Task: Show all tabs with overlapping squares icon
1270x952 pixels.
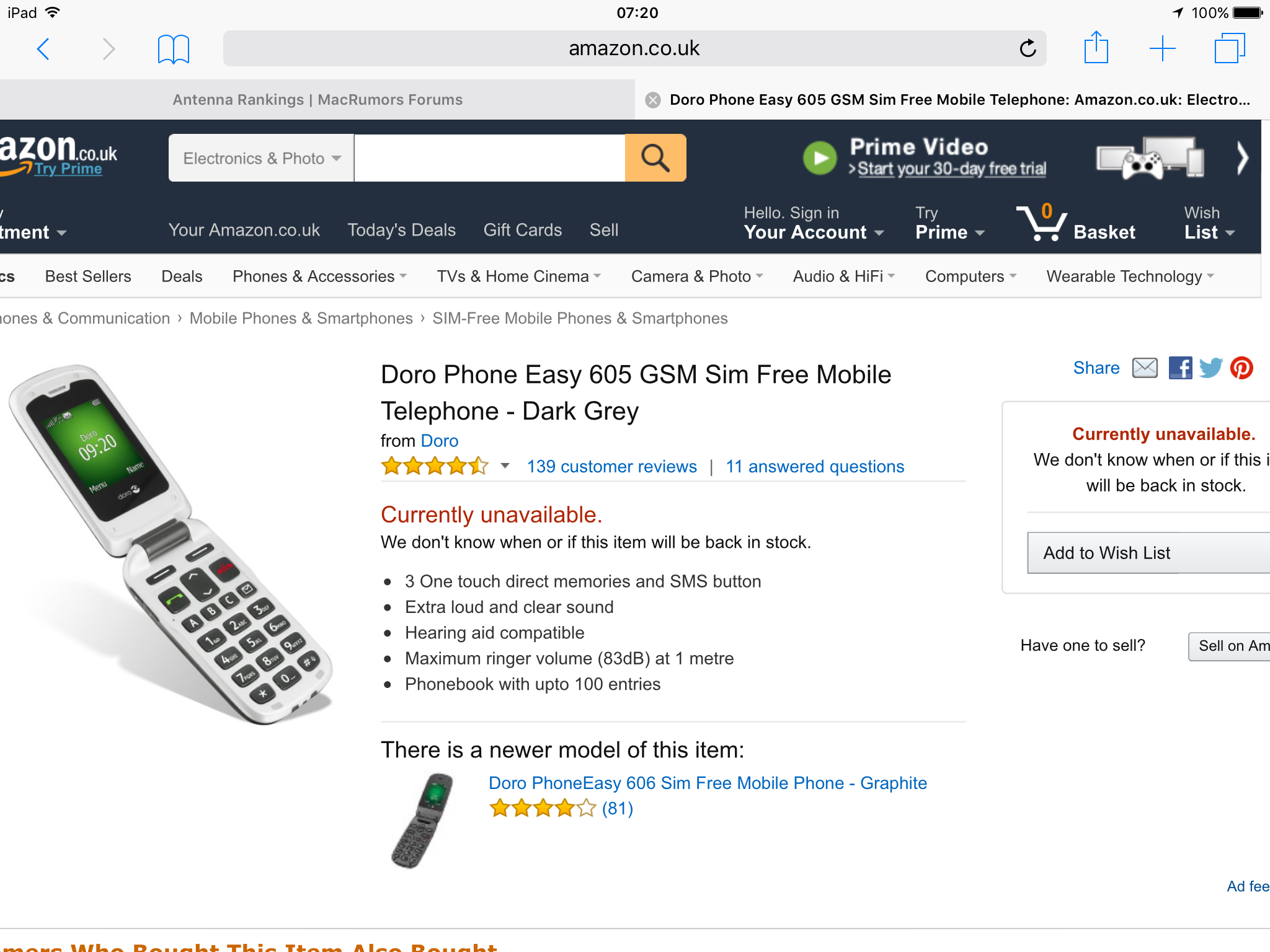Action: coord(1230,48)
